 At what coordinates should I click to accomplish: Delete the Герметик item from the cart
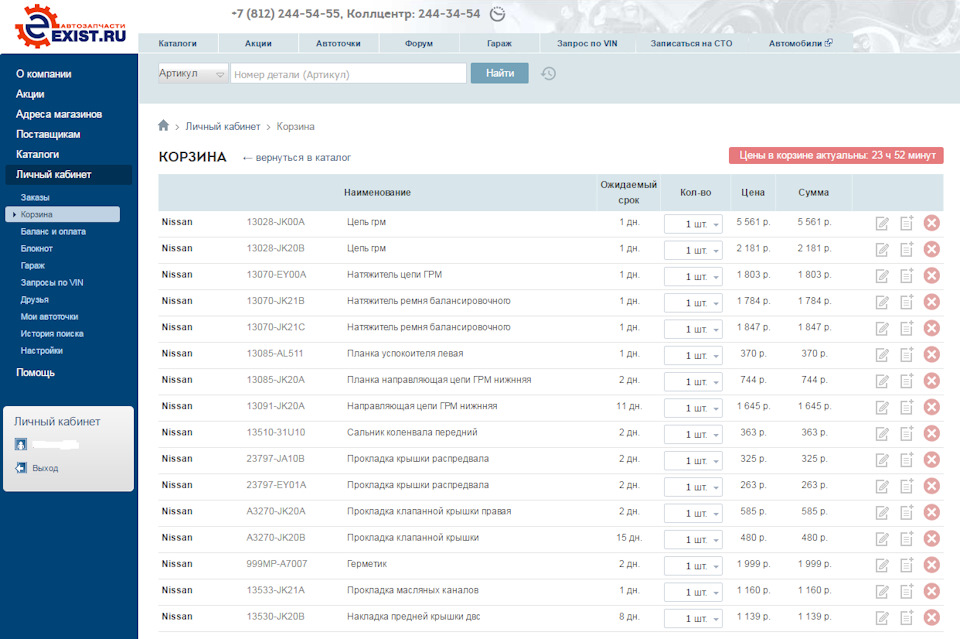[931, 565]
